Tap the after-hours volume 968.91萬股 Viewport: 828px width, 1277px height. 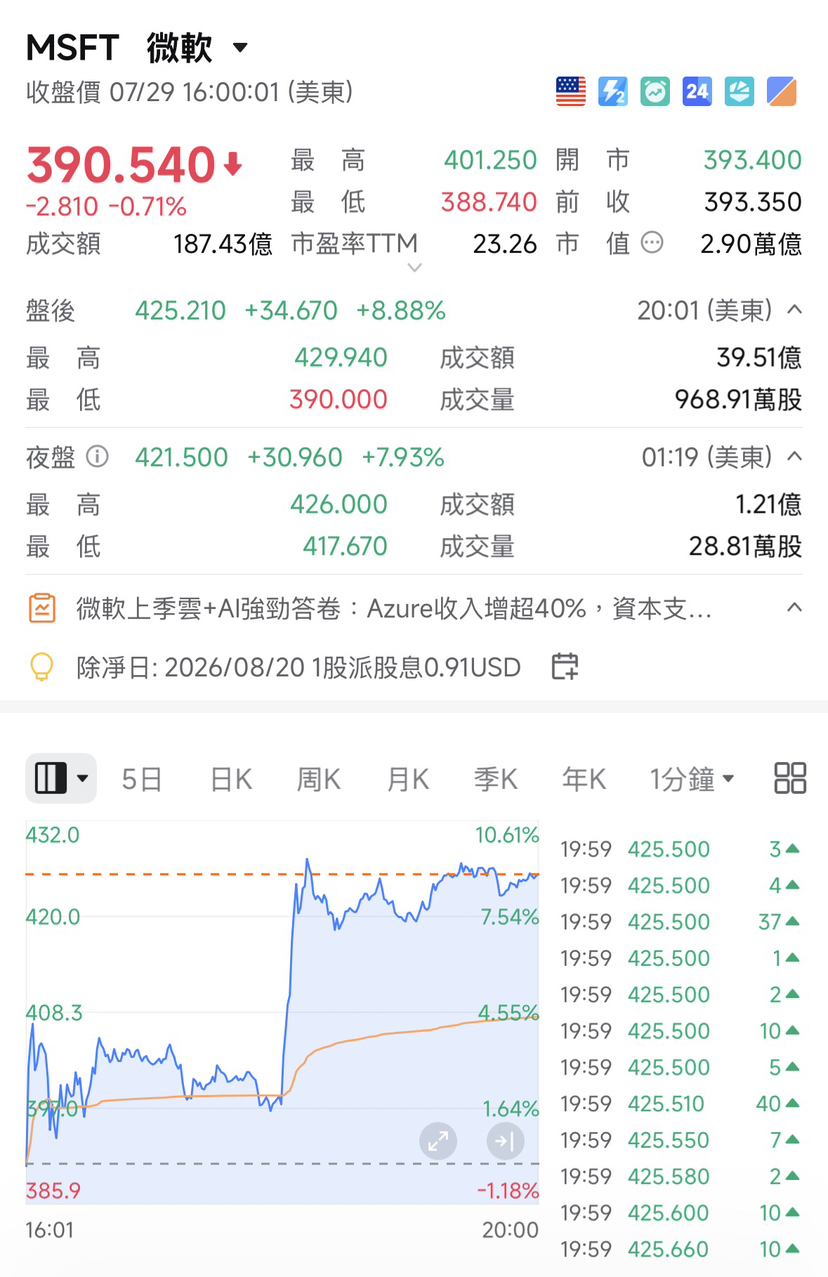pos(738,400)
